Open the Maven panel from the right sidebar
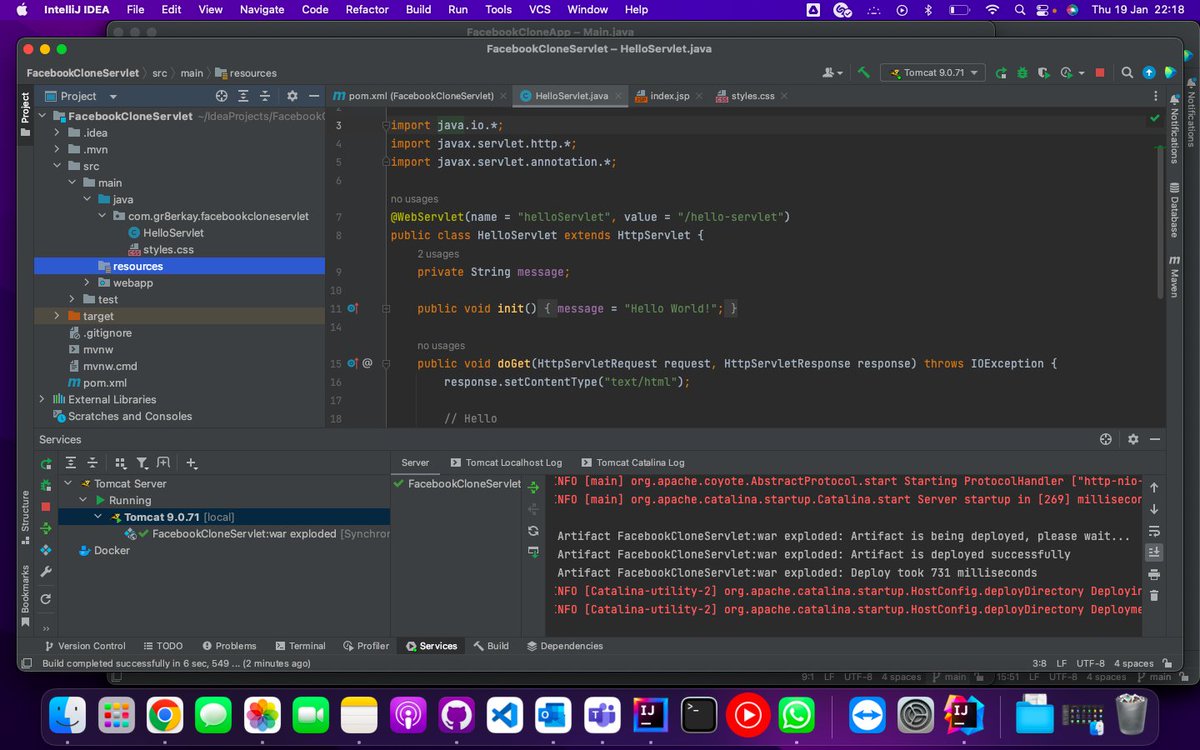Viewport: 1200px width, 750px height. (x=1172, y=280)
